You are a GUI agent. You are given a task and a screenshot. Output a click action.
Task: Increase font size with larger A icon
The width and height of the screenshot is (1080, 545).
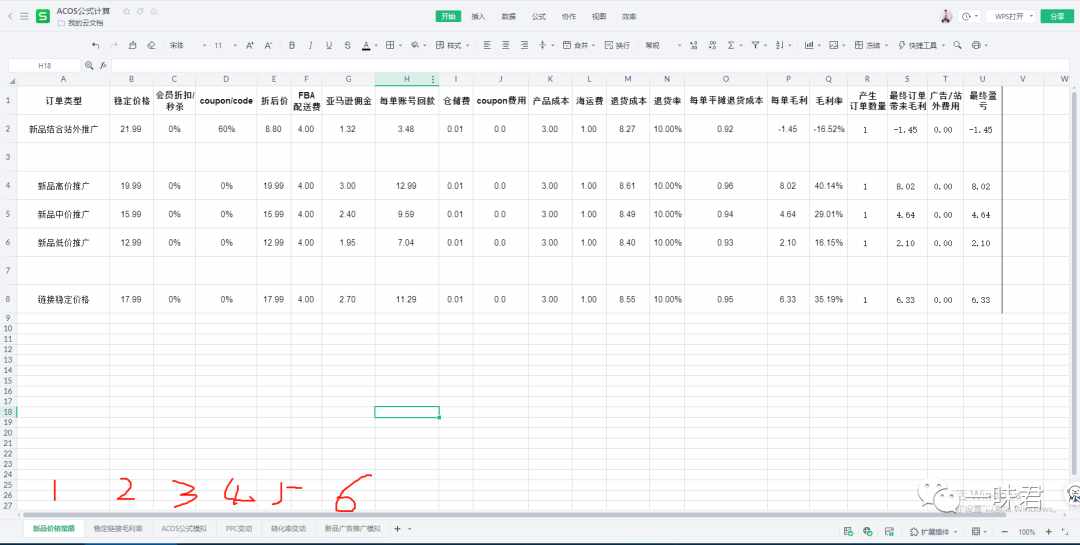(x=250, y=45)
